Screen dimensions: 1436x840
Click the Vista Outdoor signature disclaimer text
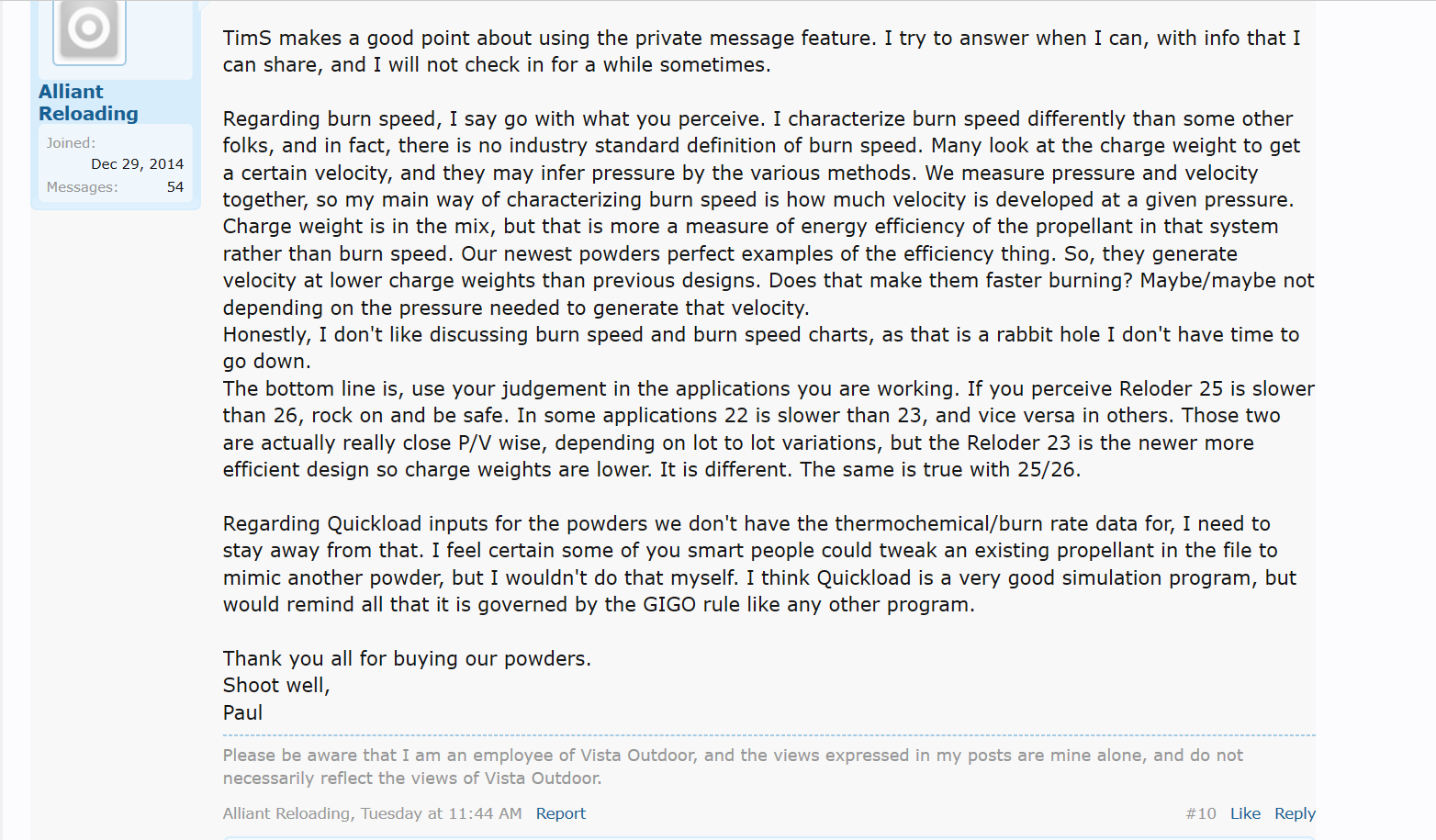pos(732,767)
